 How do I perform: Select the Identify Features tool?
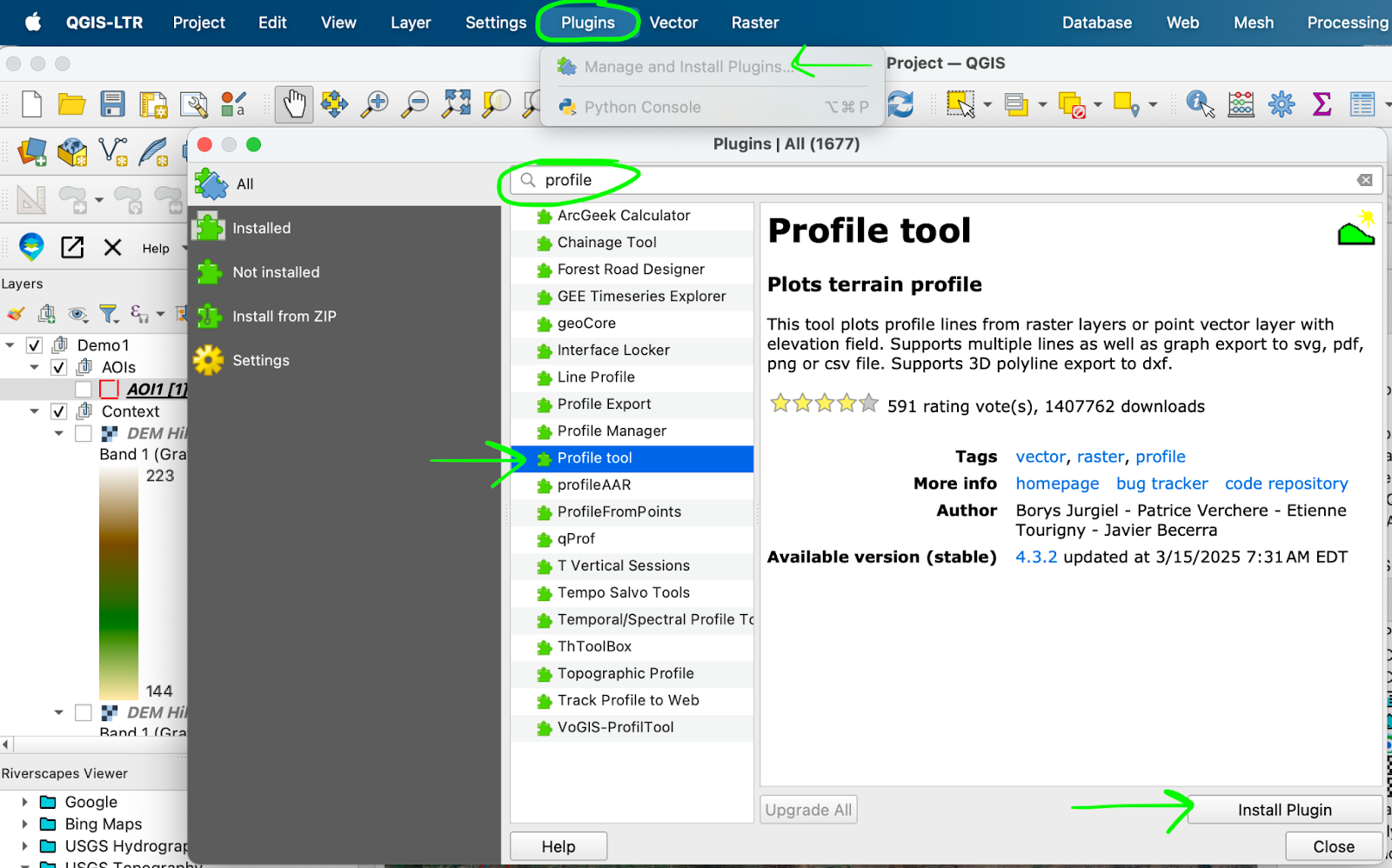coord(1201,104)
